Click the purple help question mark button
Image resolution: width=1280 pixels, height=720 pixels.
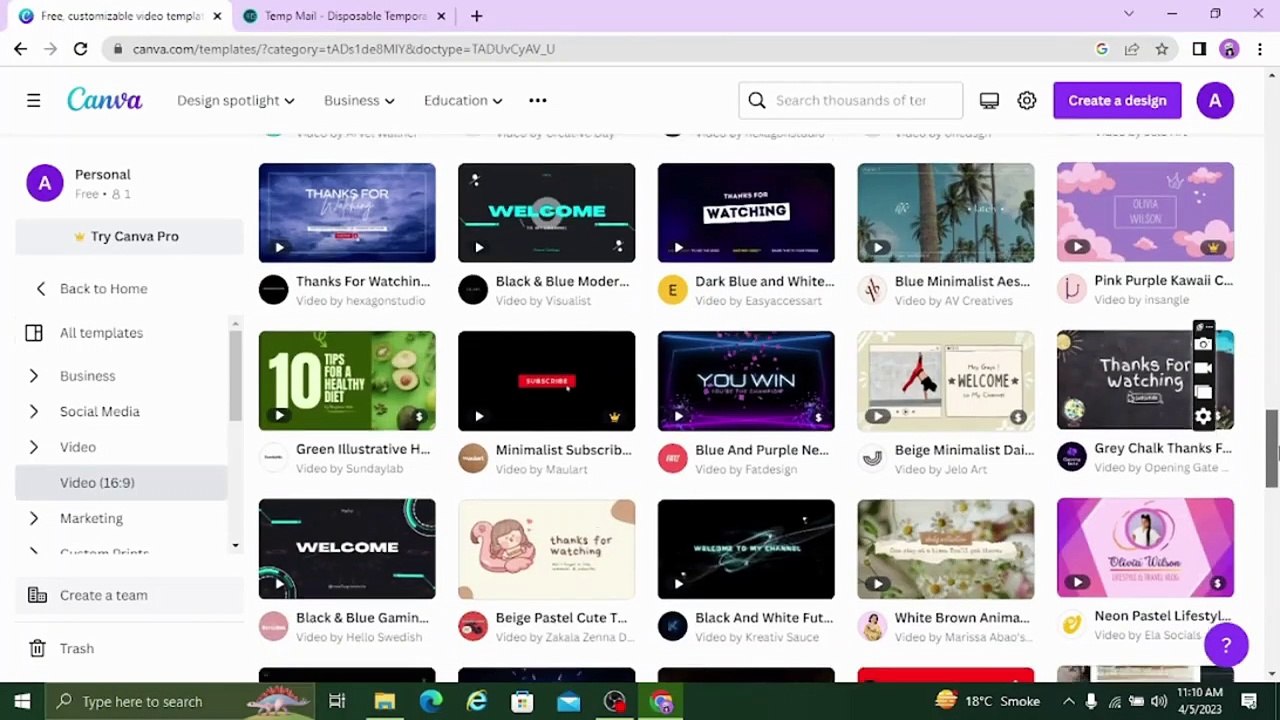pyautogui.click(x=1226, y=645)
